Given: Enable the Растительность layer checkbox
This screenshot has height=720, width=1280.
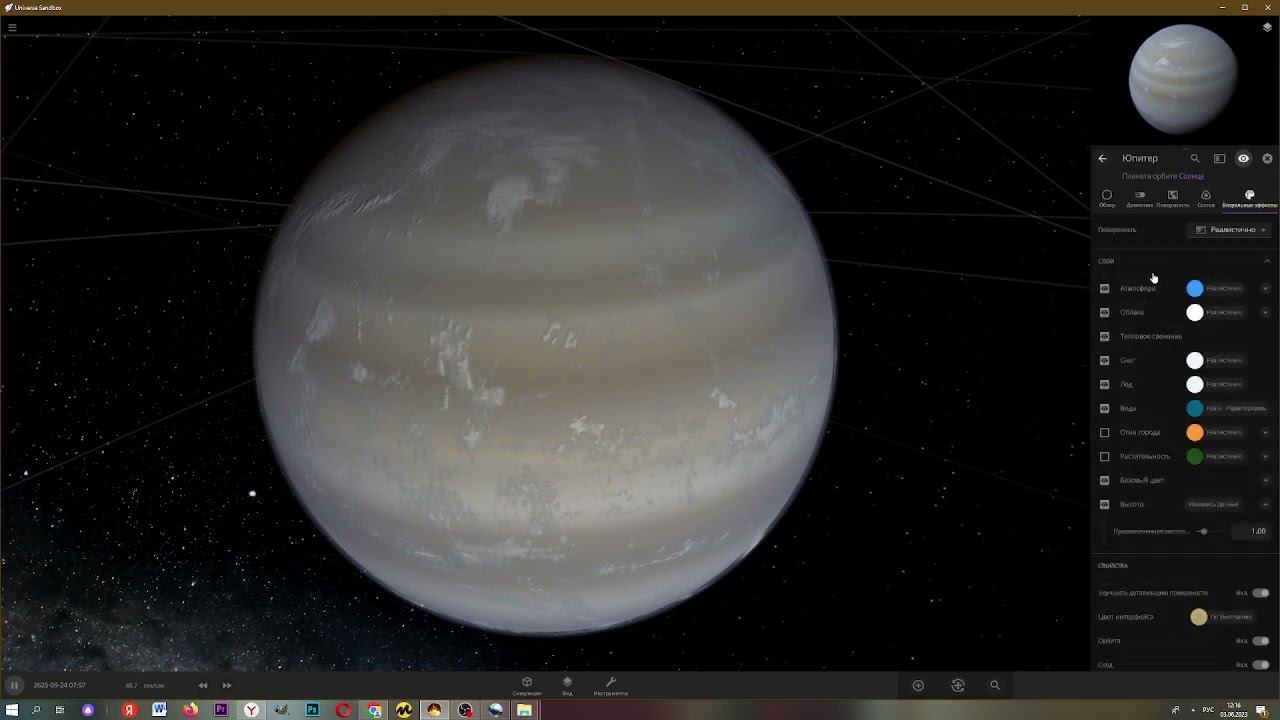Looking at the screenshot, I should 1105,456.
